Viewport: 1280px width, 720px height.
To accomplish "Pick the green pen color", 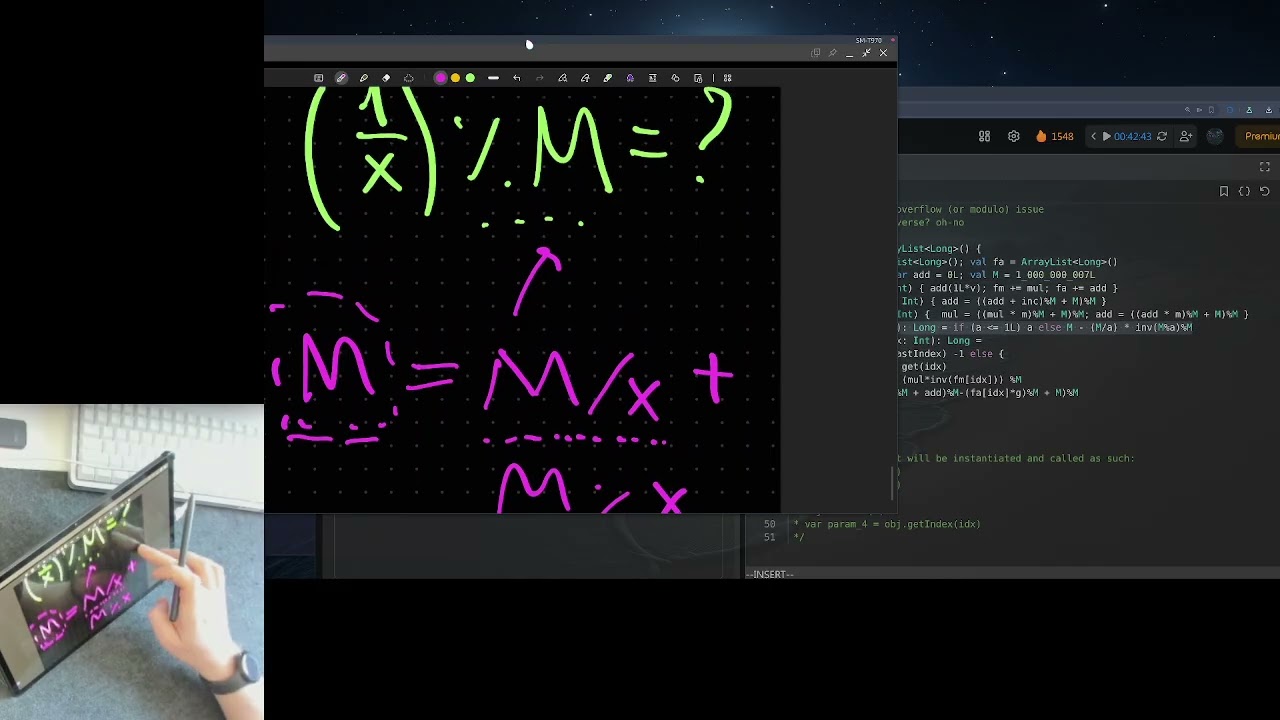I will (470, 78).
